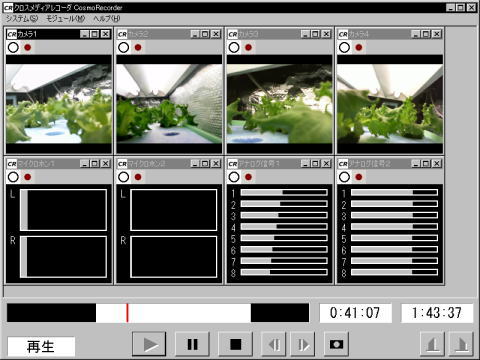
Task: Set the range end marker button
Action: coord(461,344)
